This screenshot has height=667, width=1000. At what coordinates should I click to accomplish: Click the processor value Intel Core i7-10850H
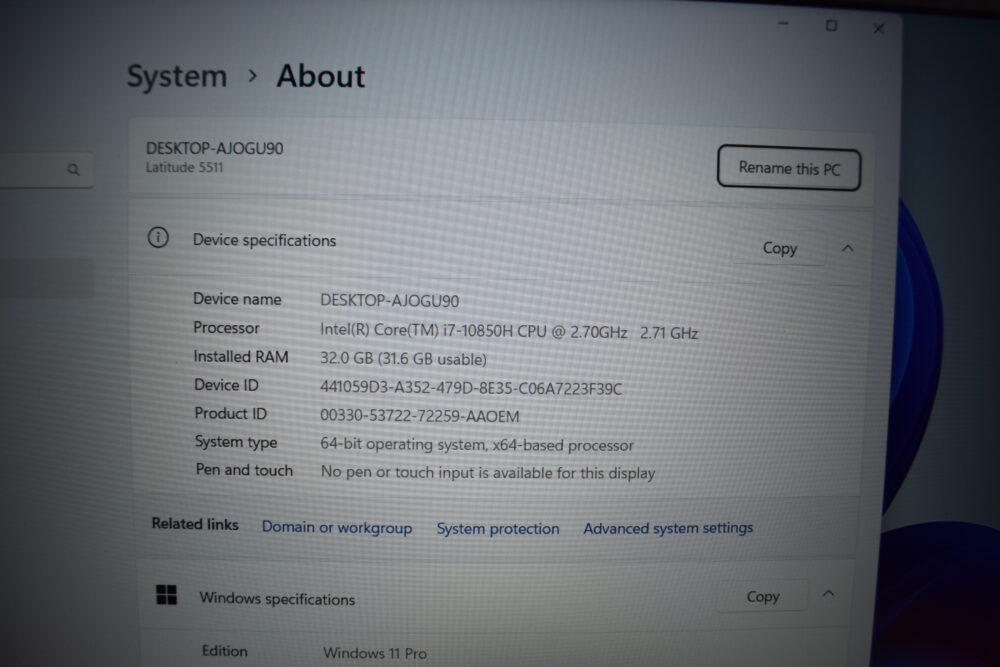(x=509, y=331)
